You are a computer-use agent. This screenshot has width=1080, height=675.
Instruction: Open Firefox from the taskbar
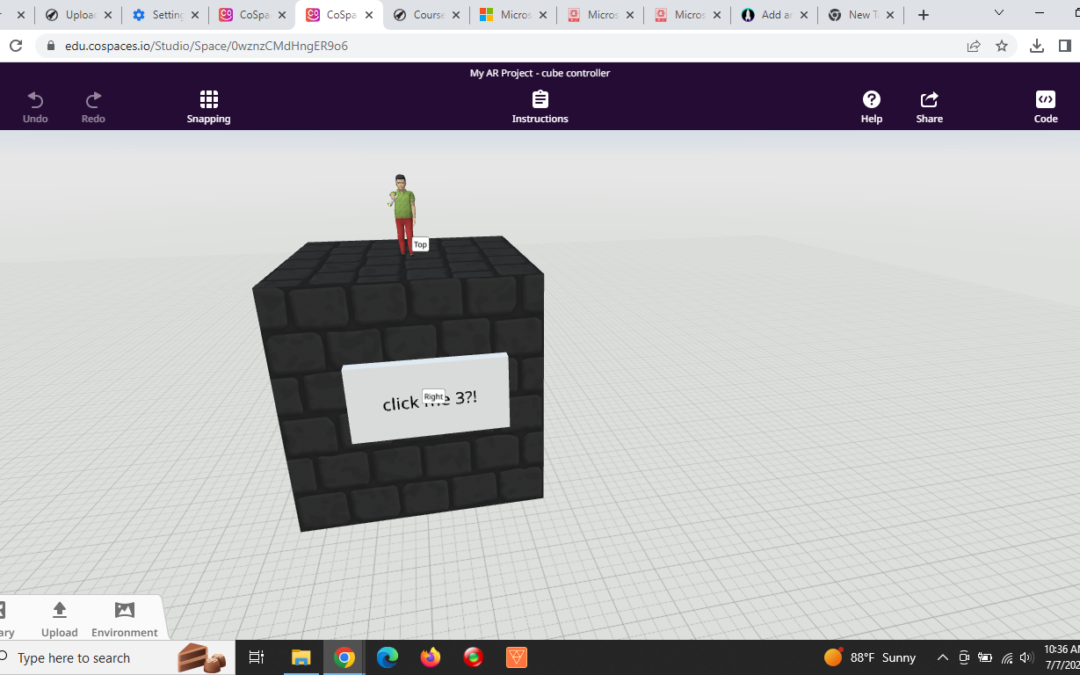click(x=430, y=658)
